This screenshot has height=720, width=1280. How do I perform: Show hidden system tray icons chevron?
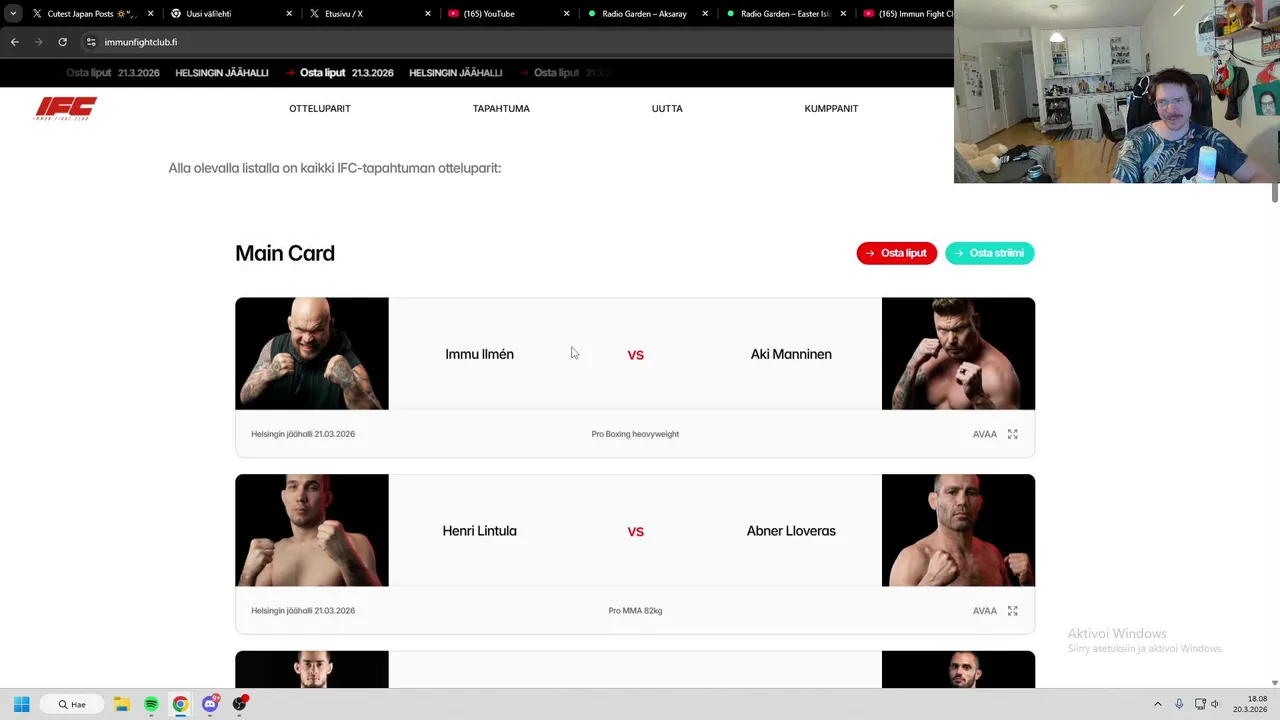[1158, 704]
